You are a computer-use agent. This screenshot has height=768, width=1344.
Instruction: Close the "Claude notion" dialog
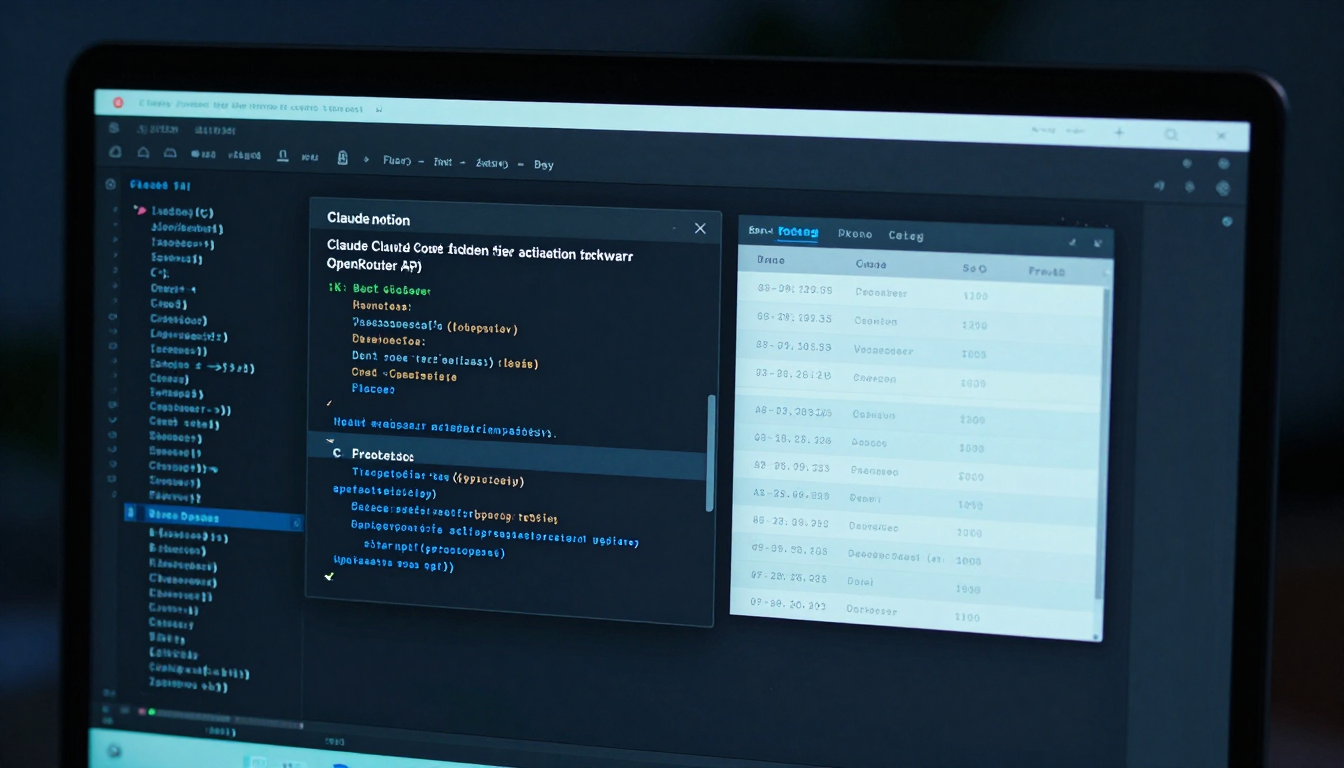coord(700,229)
